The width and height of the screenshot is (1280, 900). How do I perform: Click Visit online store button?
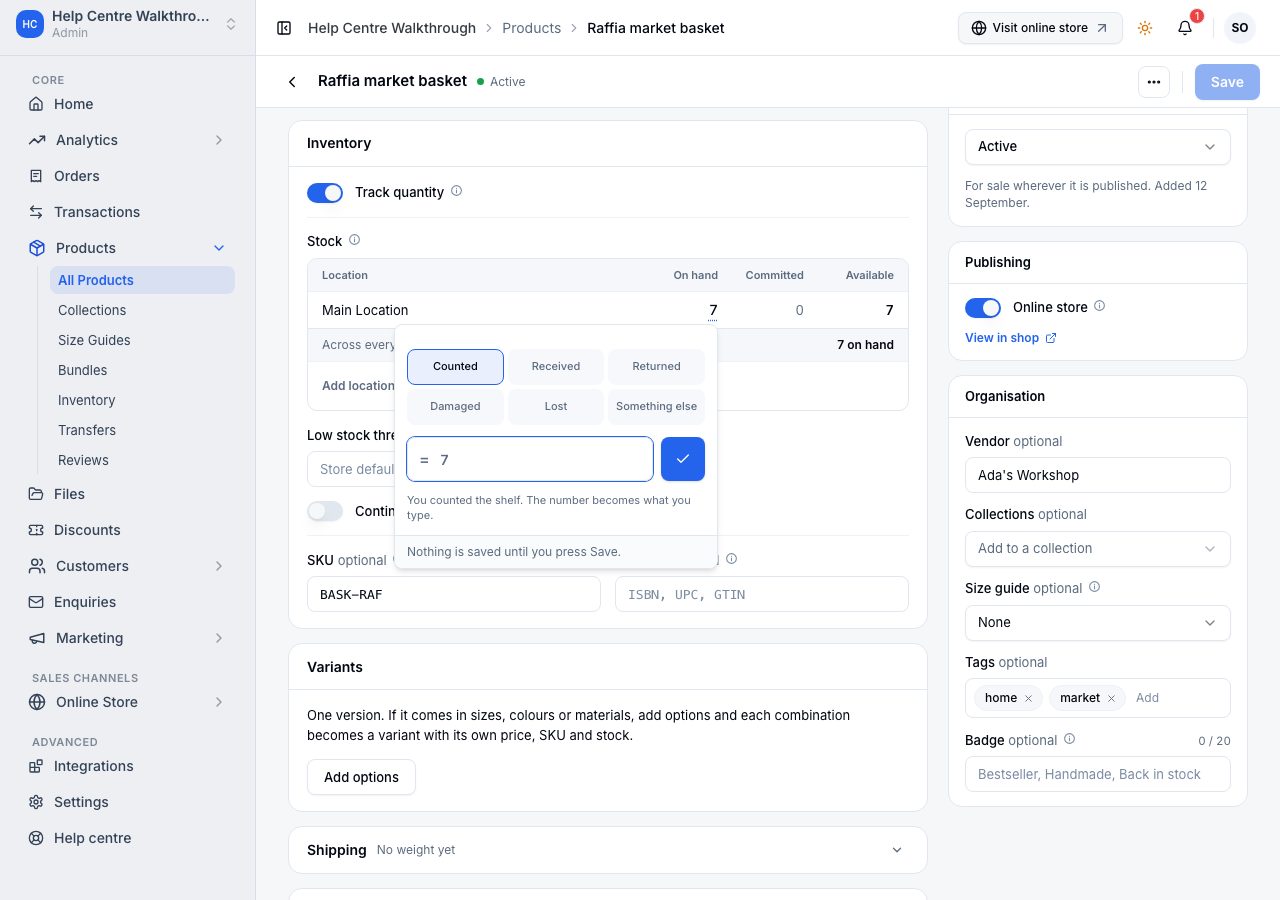1040,28
